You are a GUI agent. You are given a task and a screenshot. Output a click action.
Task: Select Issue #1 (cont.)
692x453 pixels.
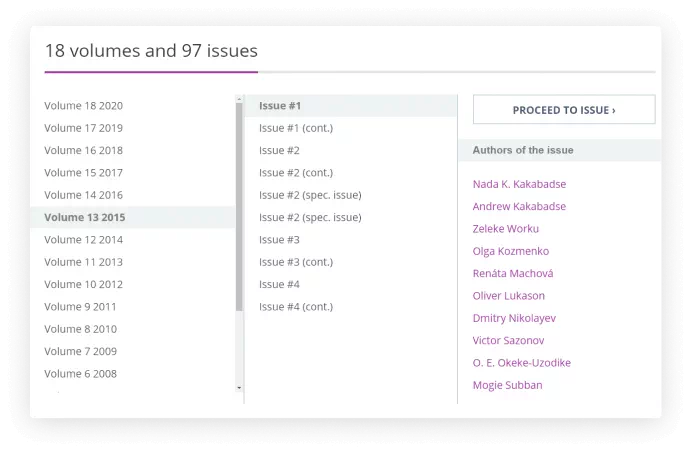(296, 128)
